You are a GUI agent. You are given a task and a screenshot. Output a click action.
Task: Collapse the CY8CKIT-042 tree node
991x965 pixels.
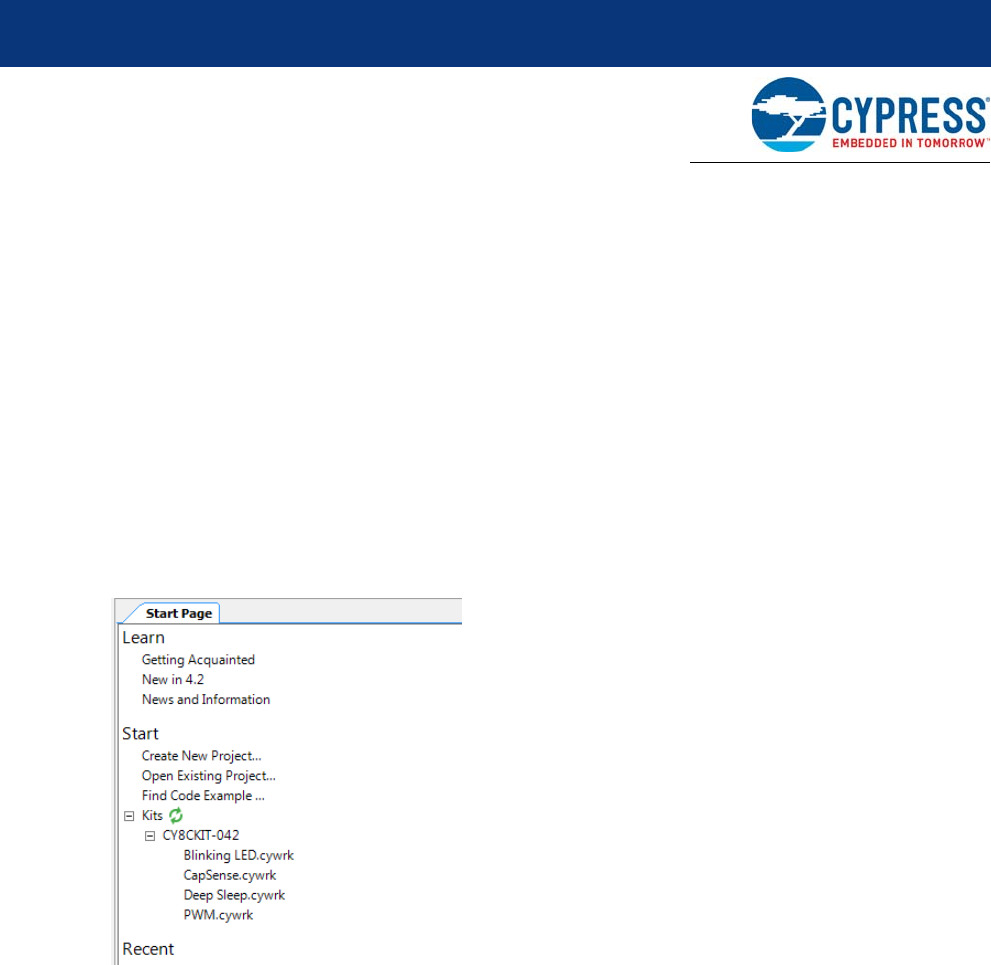click(150, 835)
